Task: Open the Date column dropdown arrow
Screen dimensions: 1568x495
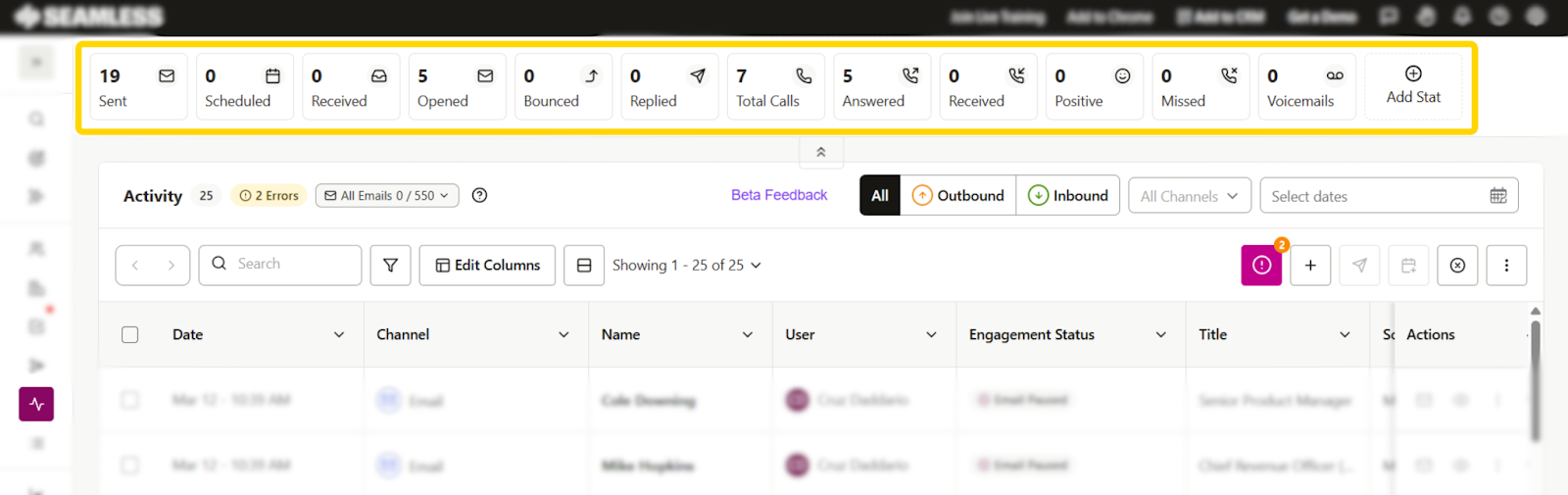Action: click(x=339, y=335)
